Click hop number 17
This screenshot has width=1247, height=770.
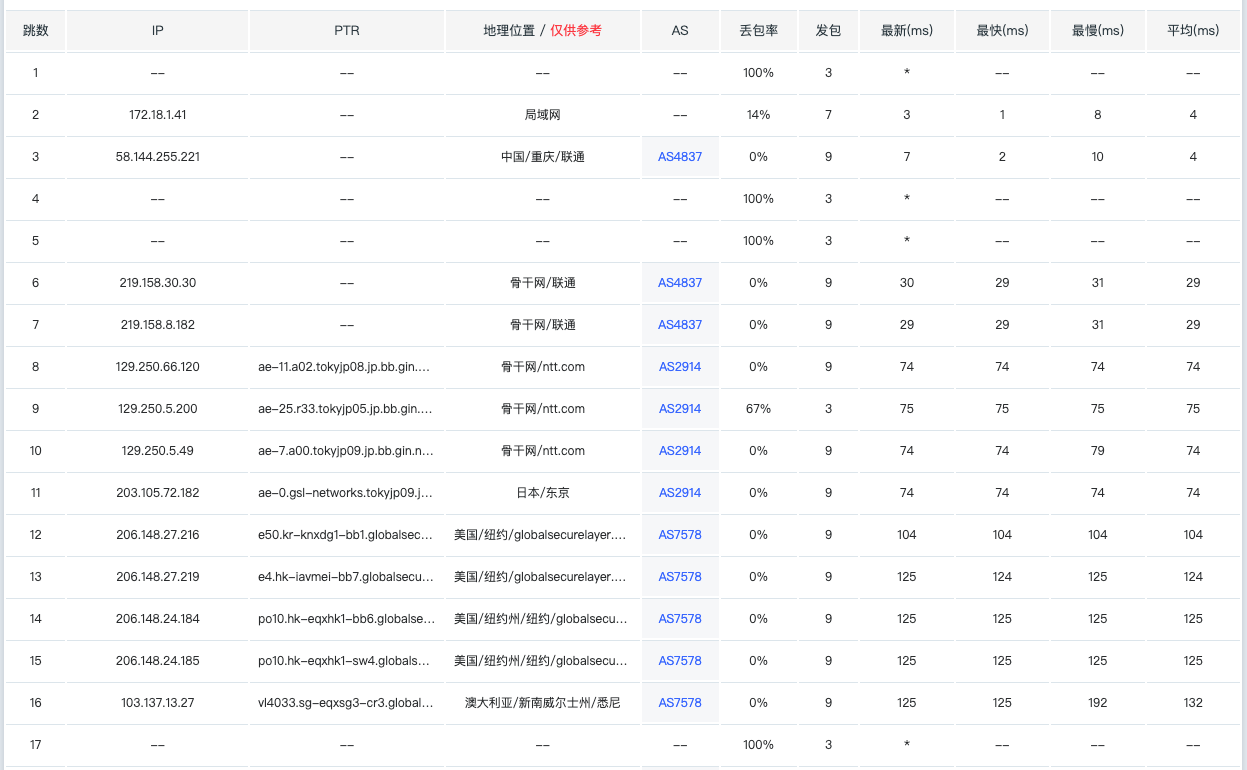click(36, 745)
